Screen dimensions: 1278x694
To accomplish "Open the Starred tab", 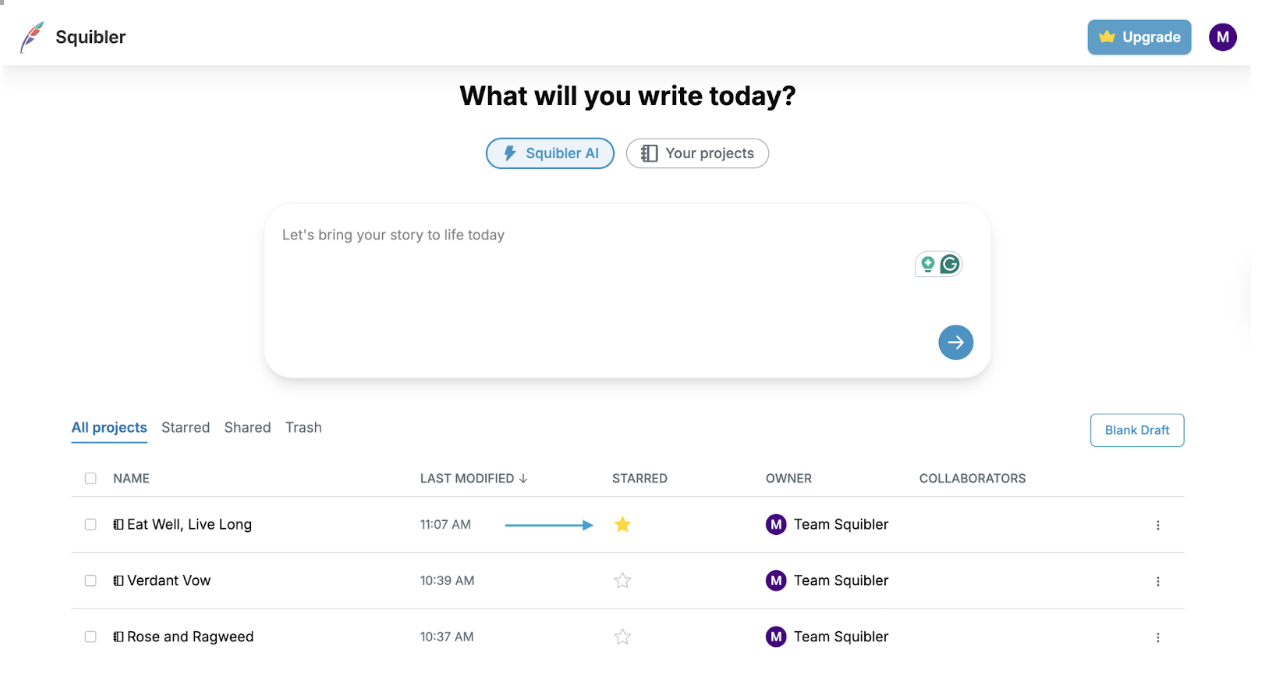I will pyautogui.click(x=186, y=427).
